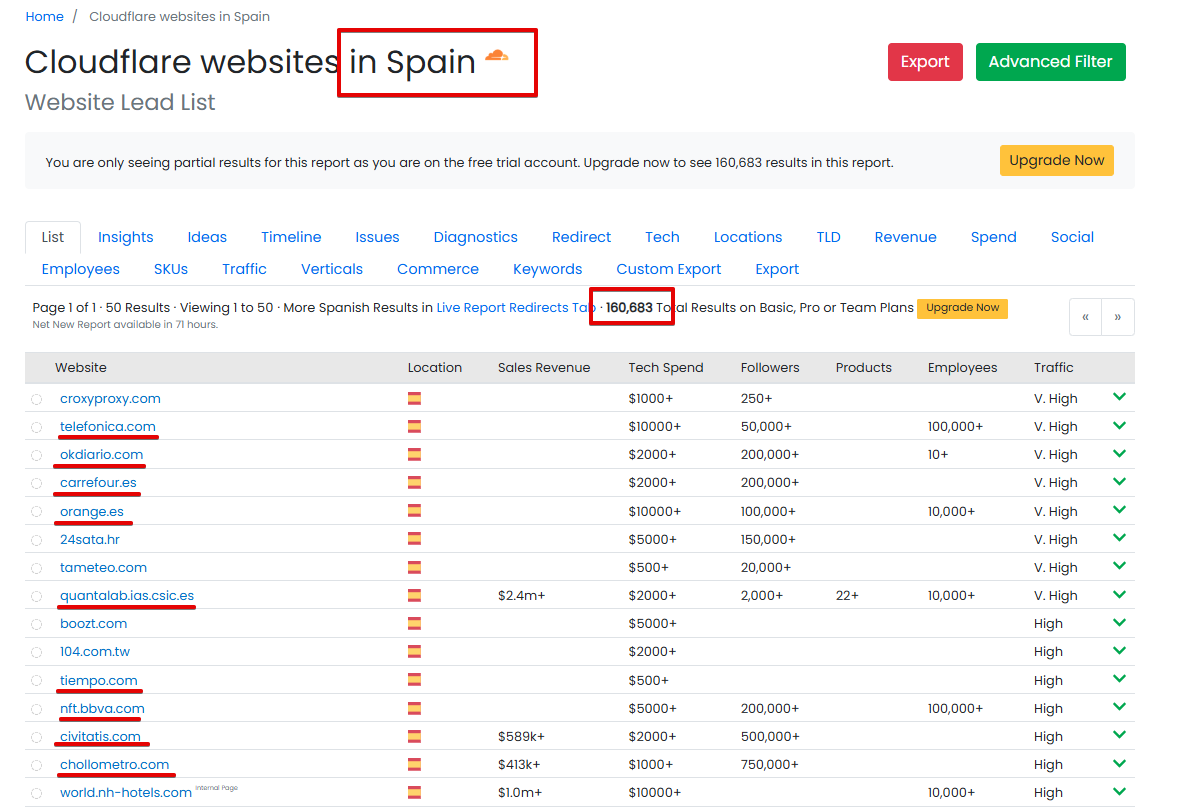Select the tiempo.com row radio button
The height and width of the screenshot is (807, 1180).
click(x=37, y=681)
